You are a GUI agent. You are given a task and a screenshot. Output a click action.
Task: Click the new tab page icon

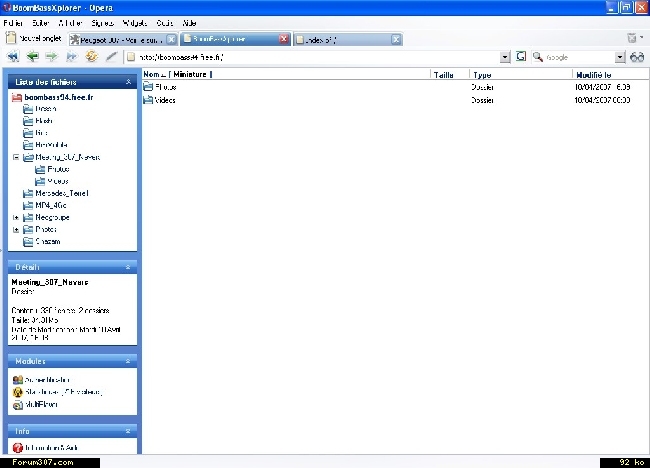[11, 38]
